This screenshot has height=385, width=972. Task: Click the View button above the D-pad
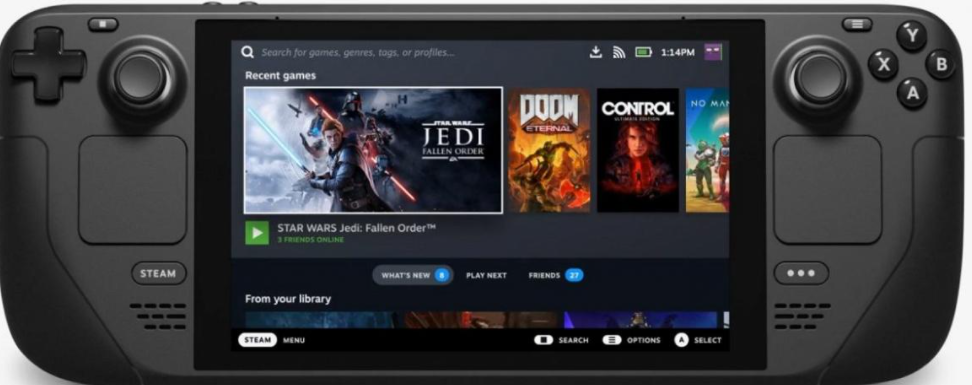[x=103, y=24]
